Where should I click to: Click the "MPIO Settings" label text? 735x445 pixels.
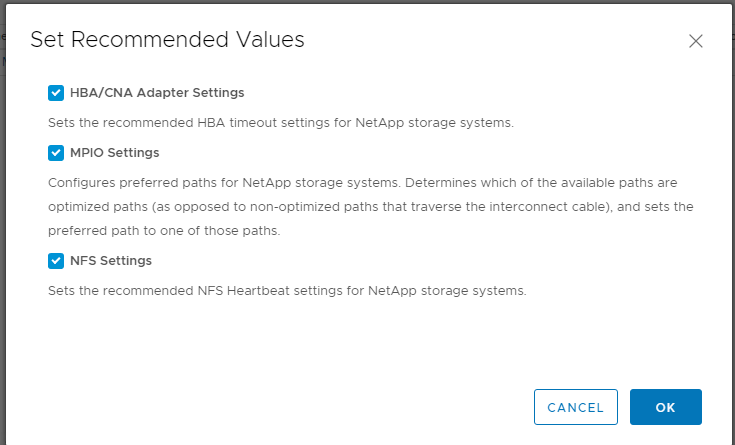tap(114, 153)
